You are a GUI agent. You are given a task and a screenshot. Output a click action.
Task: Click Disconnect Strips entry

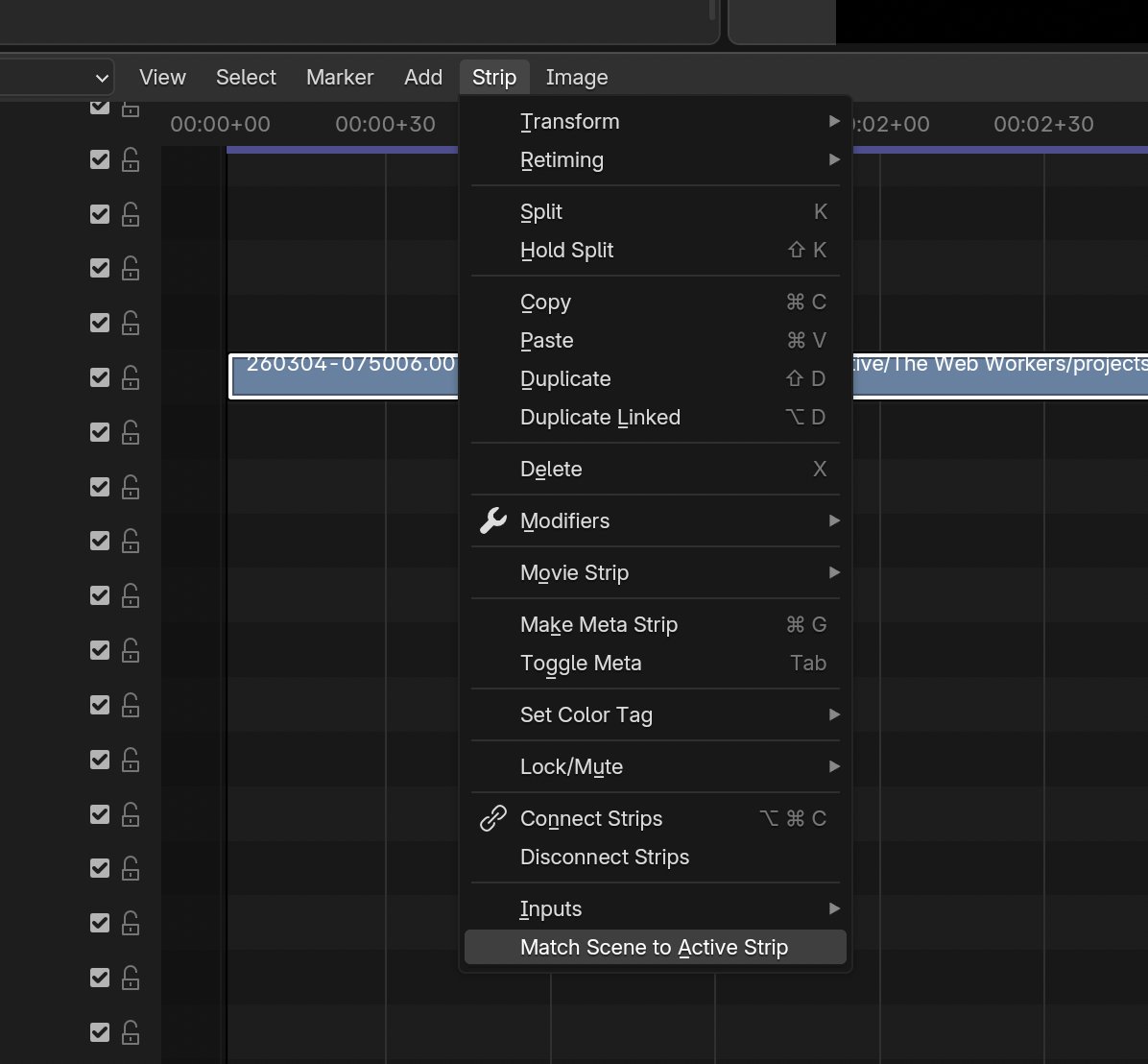[656, 857]
